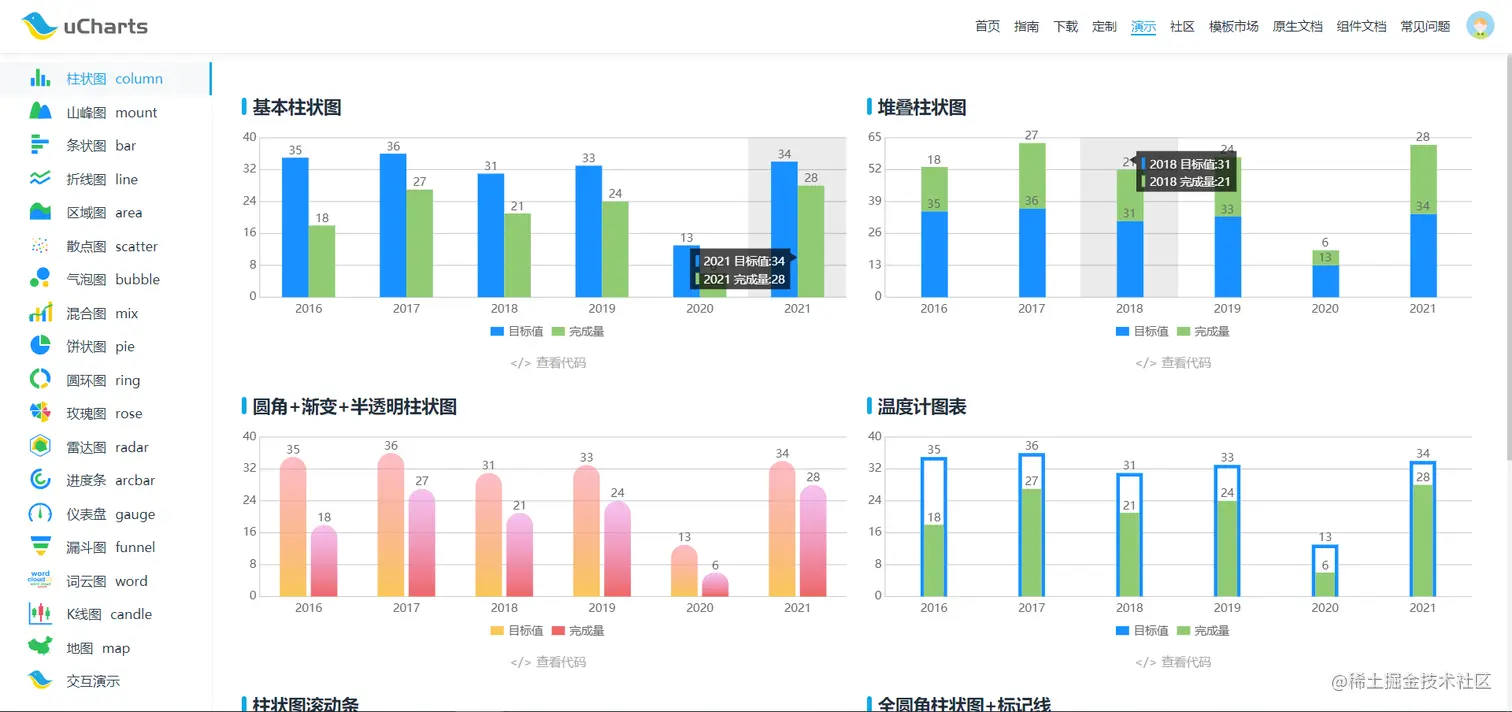
Task: Click 2020 thermometer bar in 温度计图表
Action: pos(1325,571)
